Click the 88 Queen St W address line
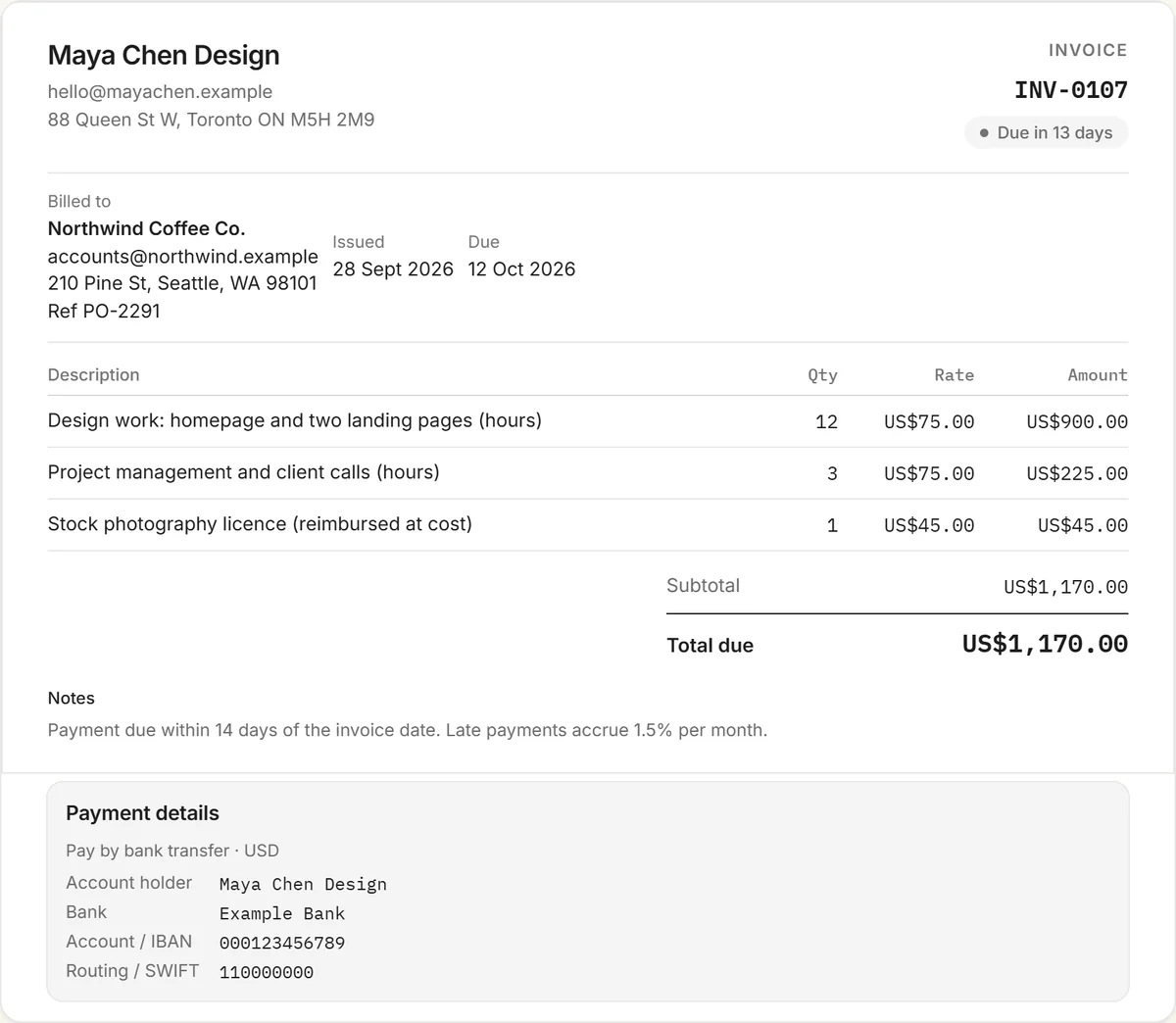This screenshot has width=1176, height=1023. [x=211, y=120]
